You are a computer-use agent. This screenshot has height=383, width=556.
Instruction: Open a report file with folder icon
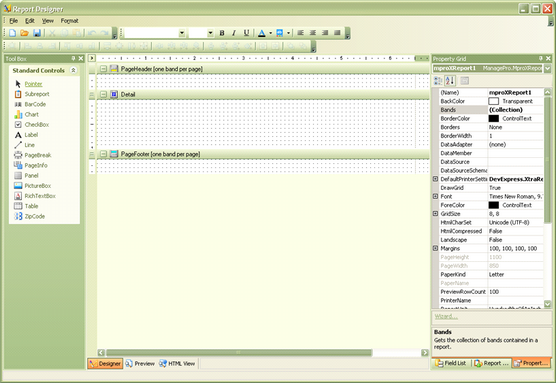tap(24, 33)
